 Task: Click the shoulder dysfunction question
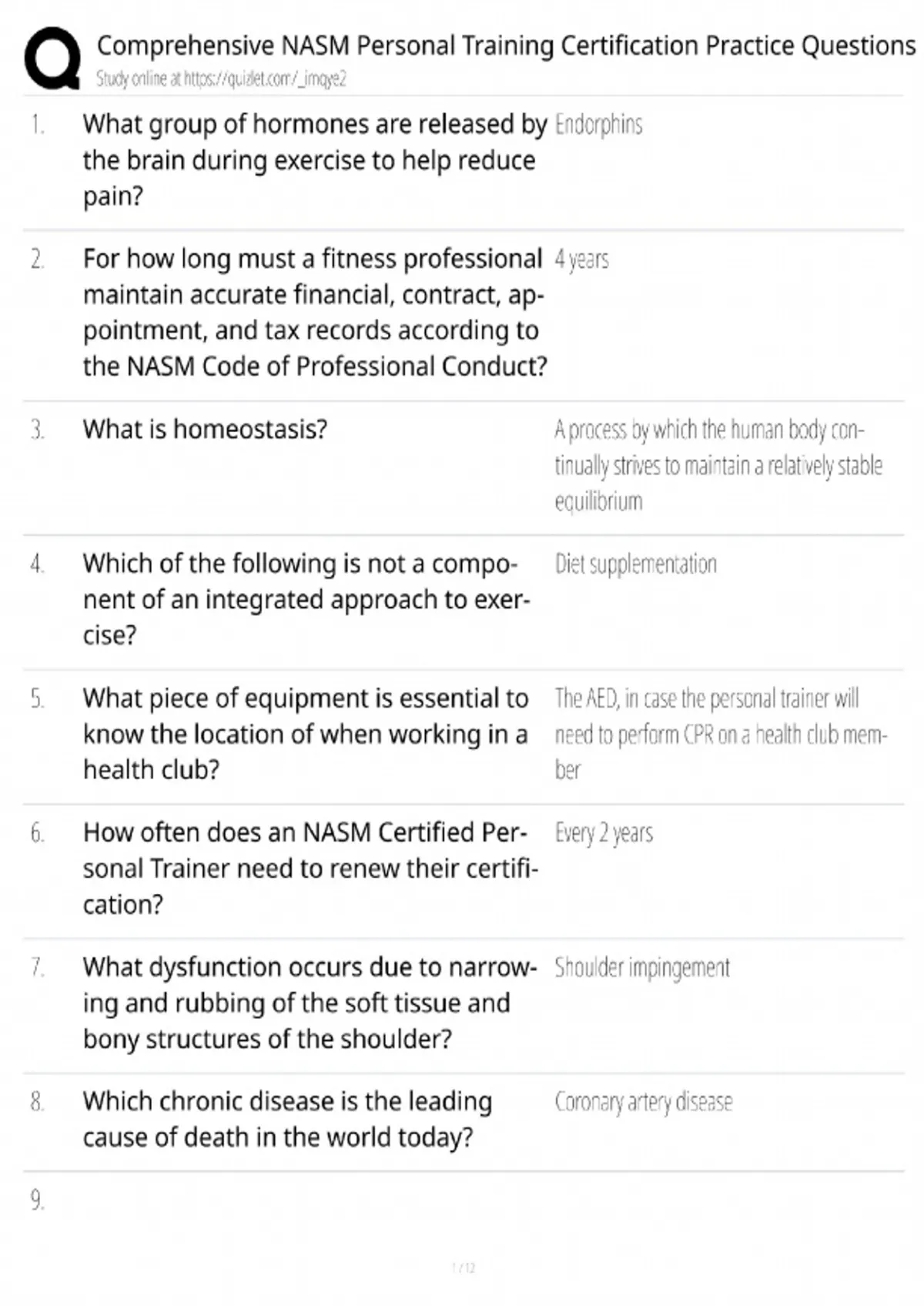click(310, 1003)
